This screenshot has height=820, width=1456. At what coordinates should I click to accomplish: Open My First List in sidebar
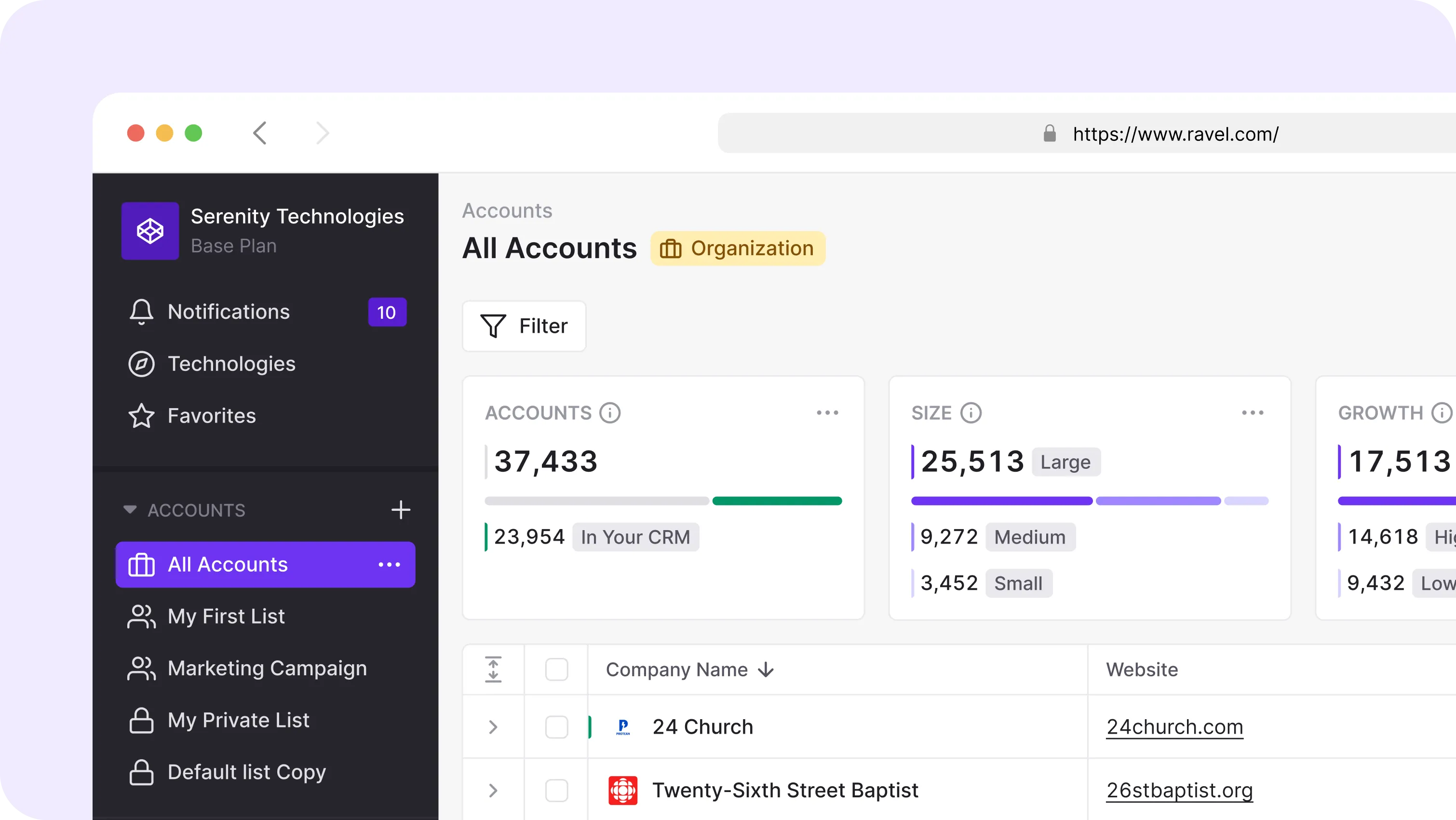click(x=226, y=616)
